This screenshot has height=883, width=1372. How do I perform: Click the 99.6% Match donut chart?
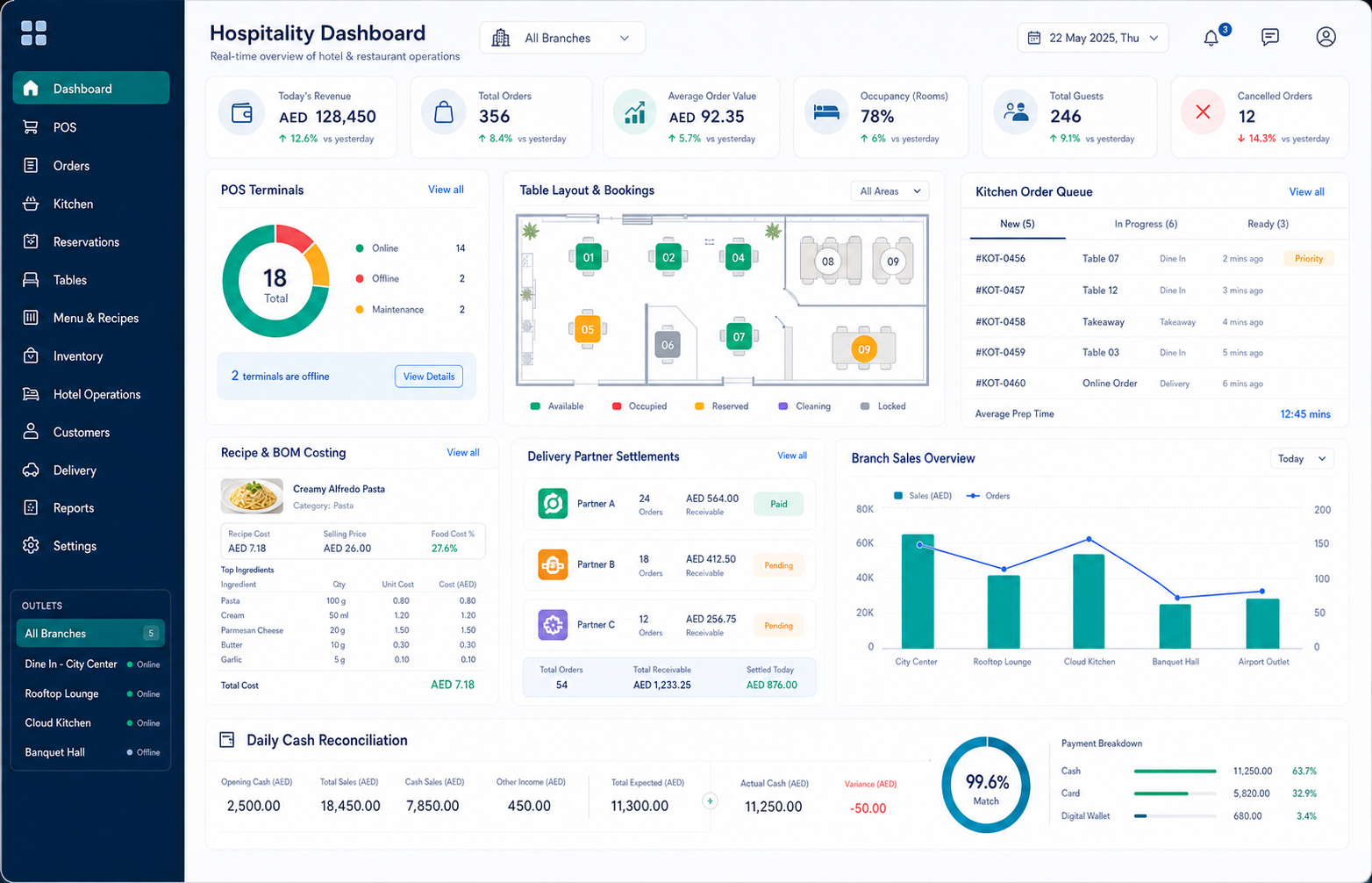(x=986, y=785)
